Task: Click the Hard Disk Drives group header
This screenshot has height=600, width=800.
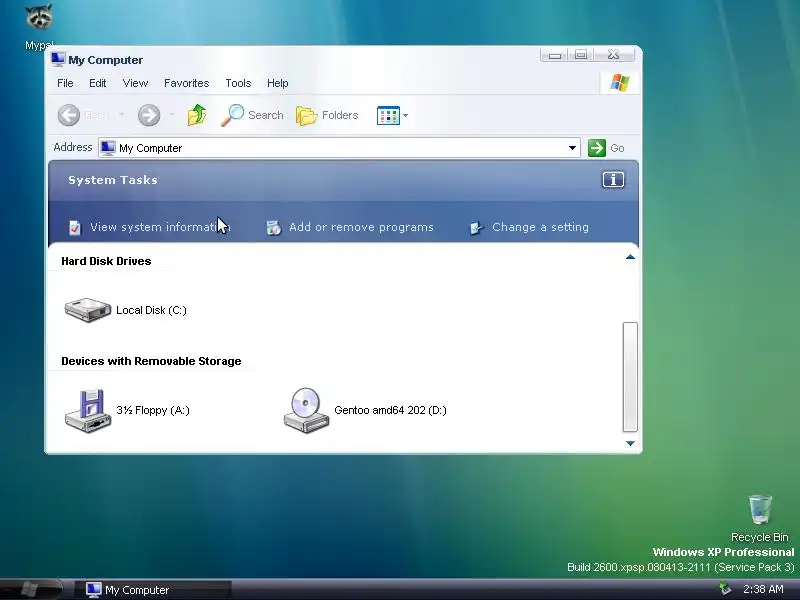Action: pyautogui.click(x=106, y=261)
